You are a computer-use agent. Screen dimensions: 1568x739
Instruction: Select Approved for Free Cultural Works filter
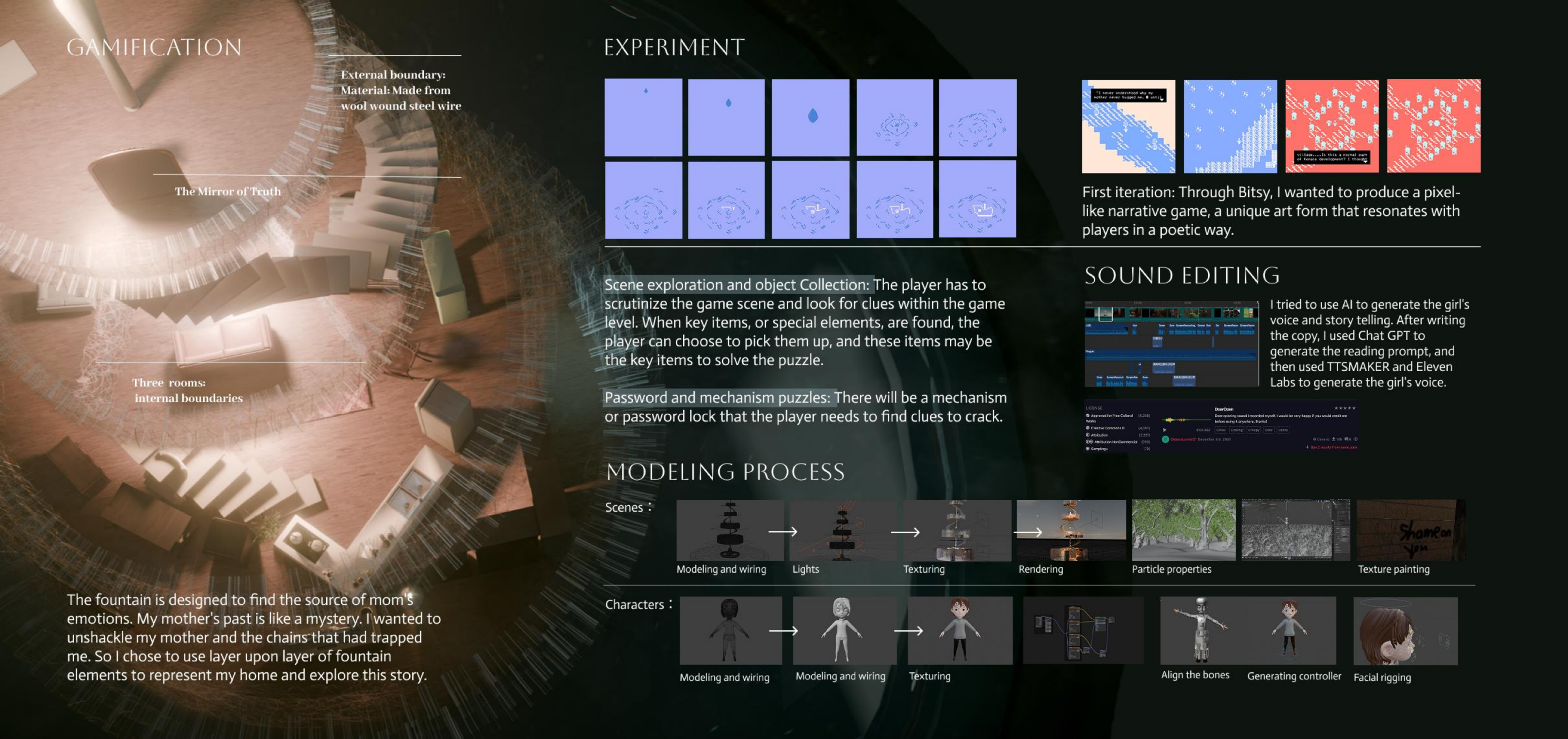pos(1112,416)
